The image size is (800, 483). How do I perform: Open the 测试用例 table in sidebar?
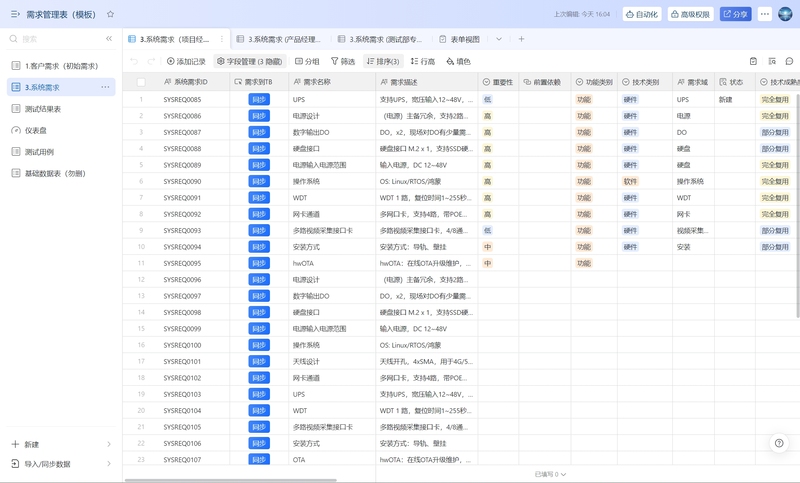(61, 151)
